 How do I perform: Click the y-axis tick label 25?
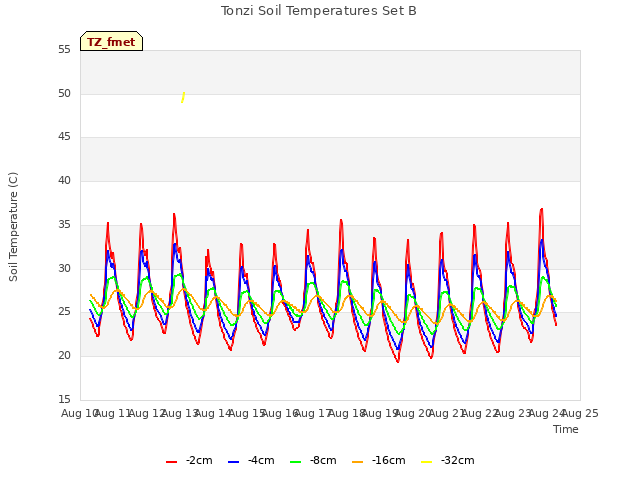click(64, 312)
